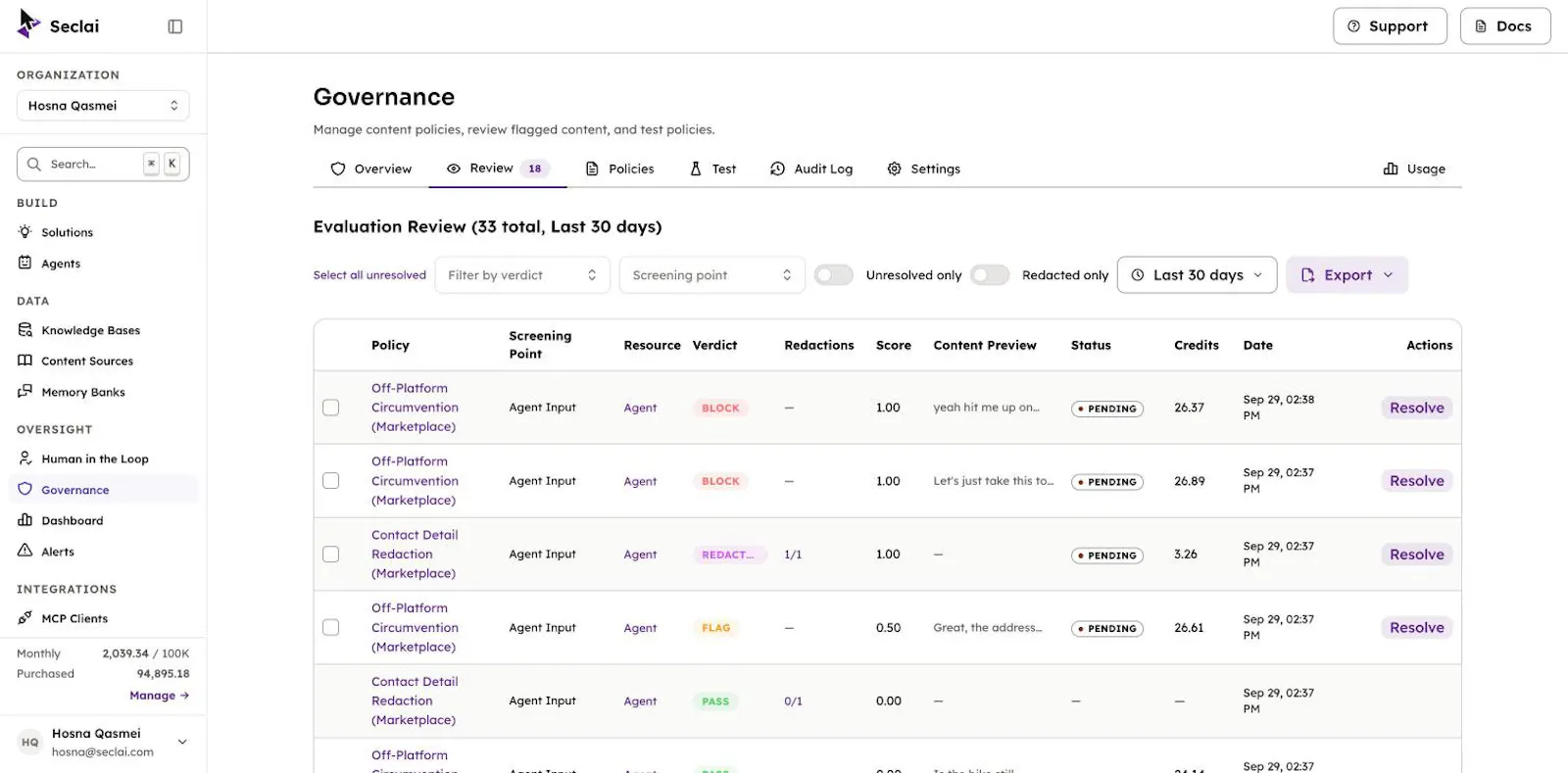
Task: Click the Usage bar chart icon
Action: (1391, 169)
